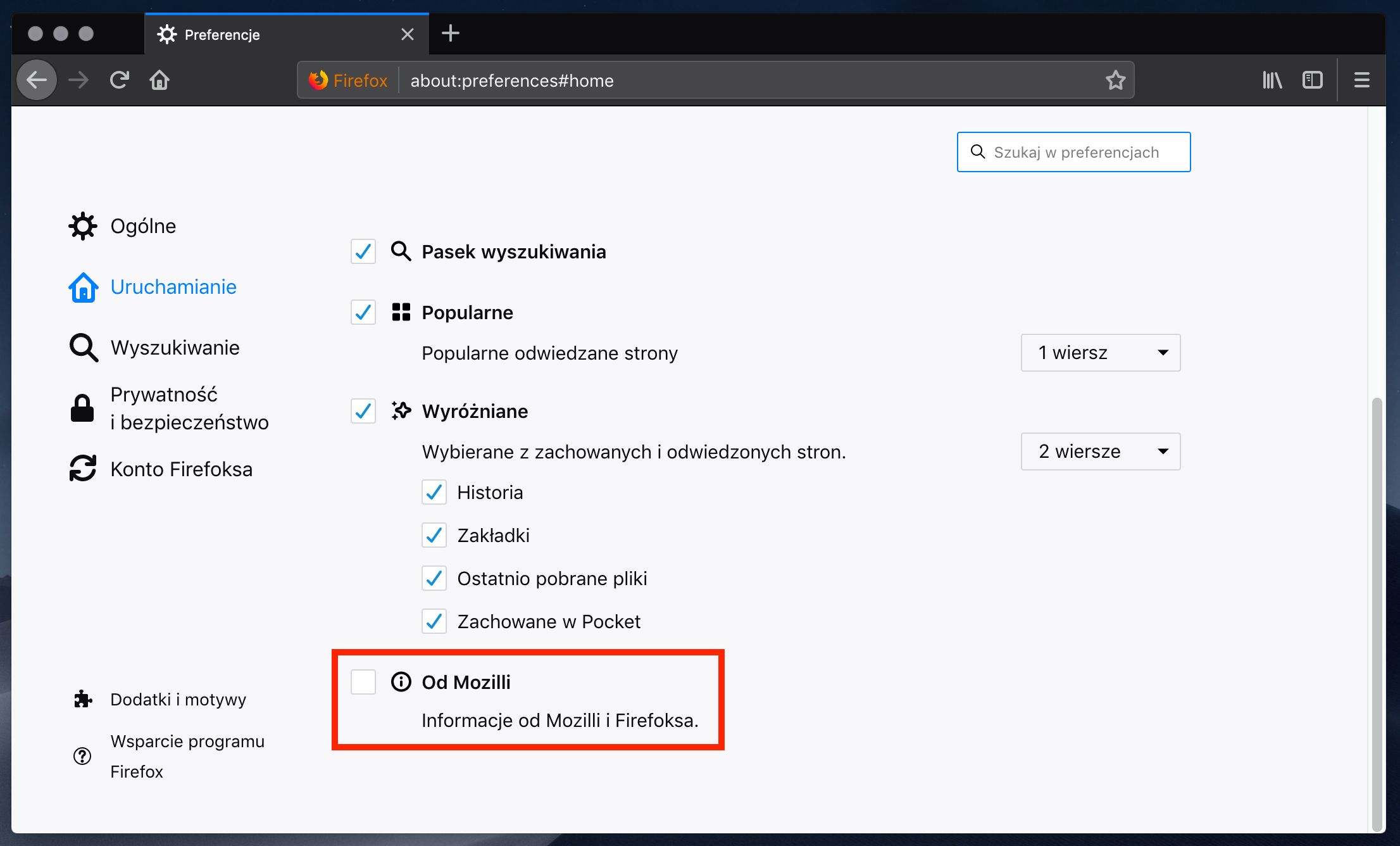Go to home page icon
This screenshot has height=846, width=1400.
click(159, 80)
